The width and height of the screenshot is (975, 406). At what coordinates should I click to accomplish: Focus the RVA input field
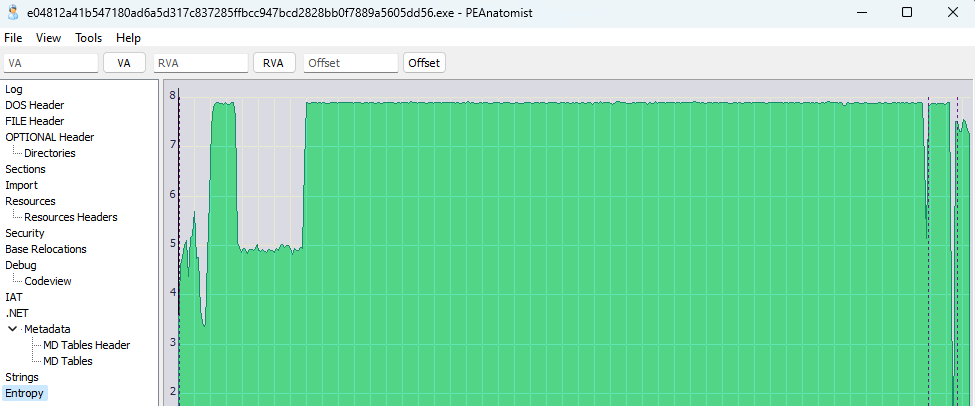click(x=200, y=63)
